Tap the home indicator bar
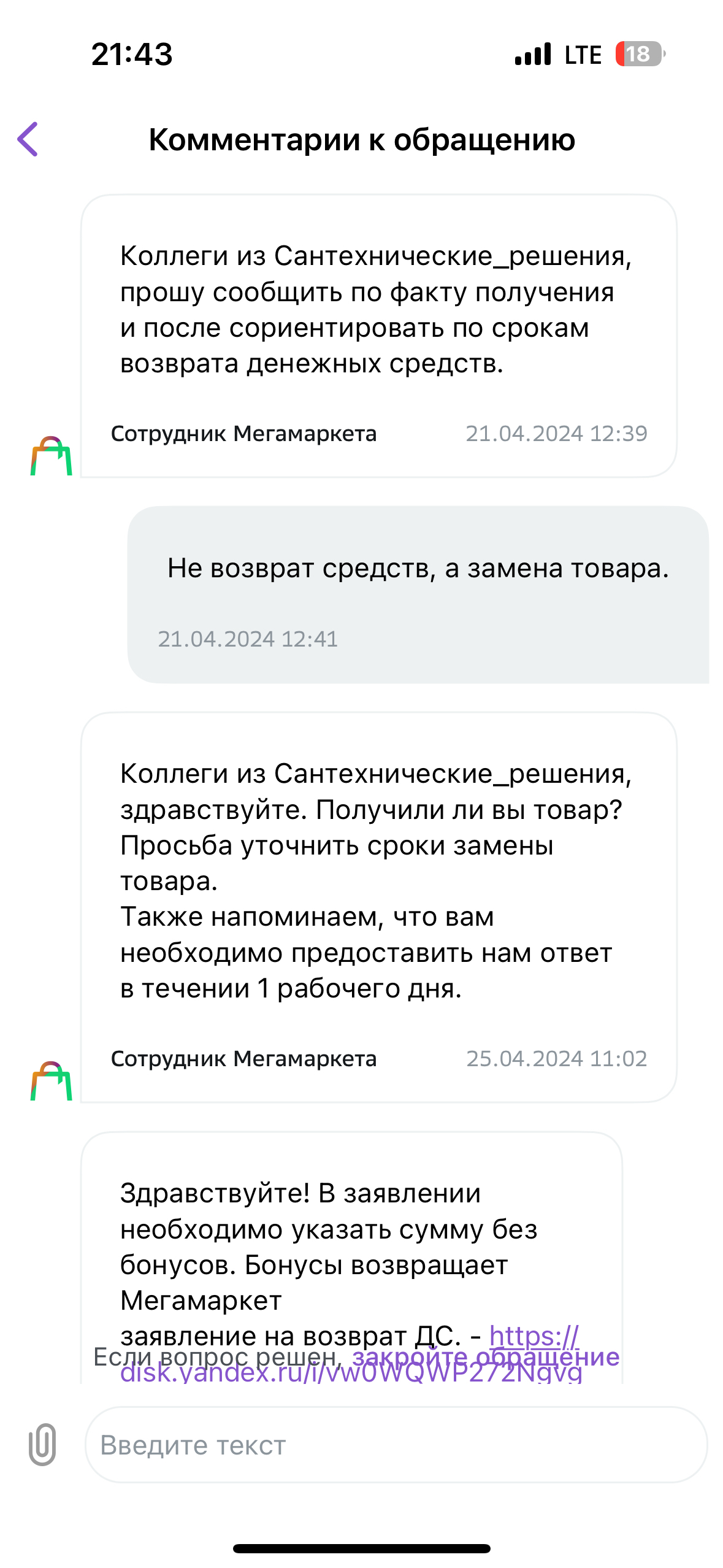The image size is (723, 1568). [x=362, y=1548]
